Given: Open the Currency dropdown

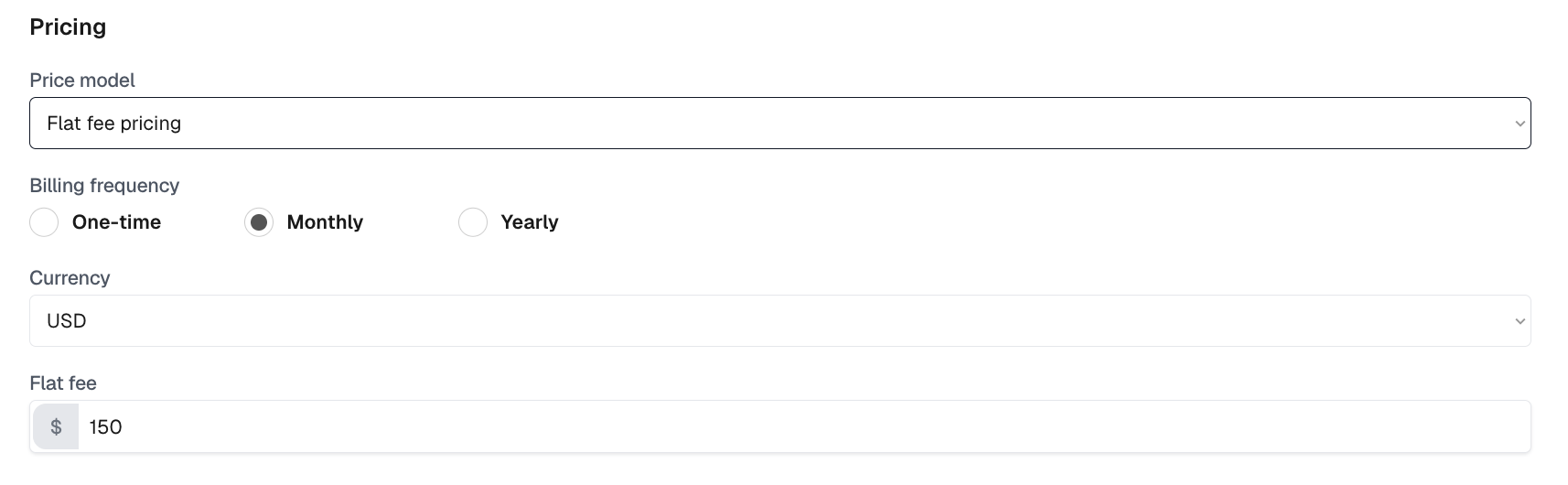Looking at the screenshot, I should (x=779, y=321).
